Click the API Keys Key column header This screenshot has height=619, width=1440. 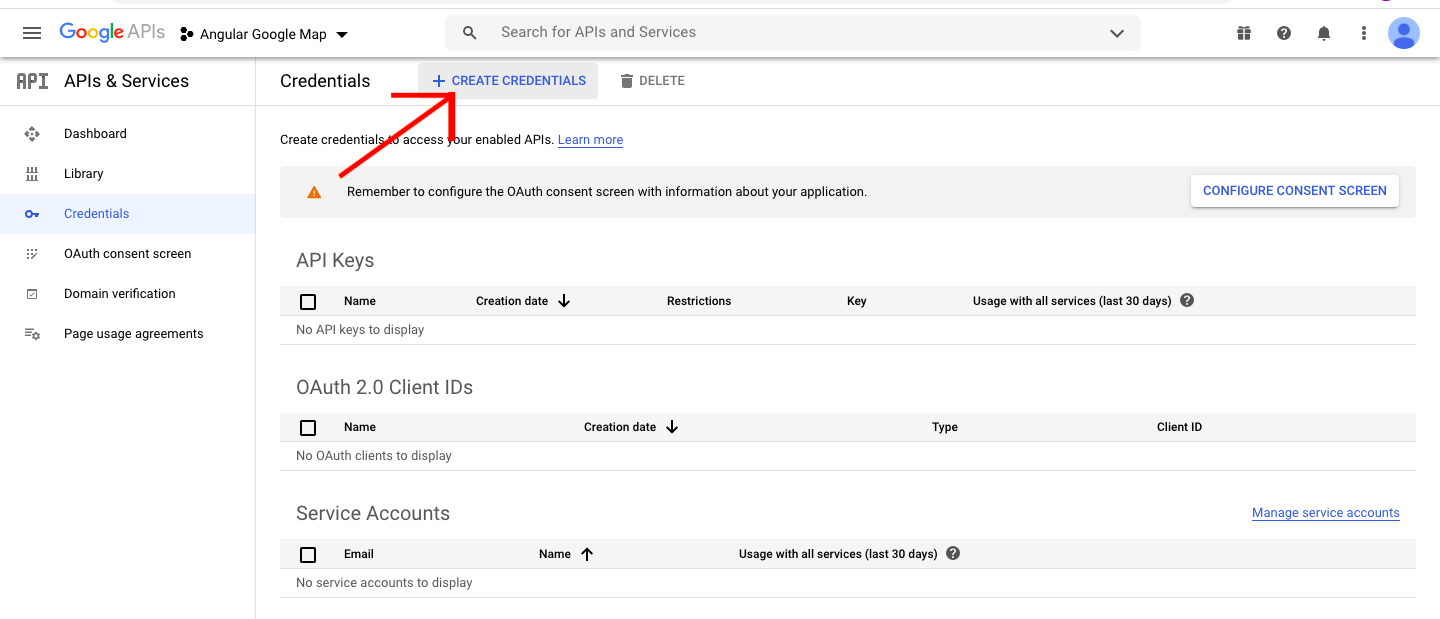pyautogui.click(x=857, y=301)
